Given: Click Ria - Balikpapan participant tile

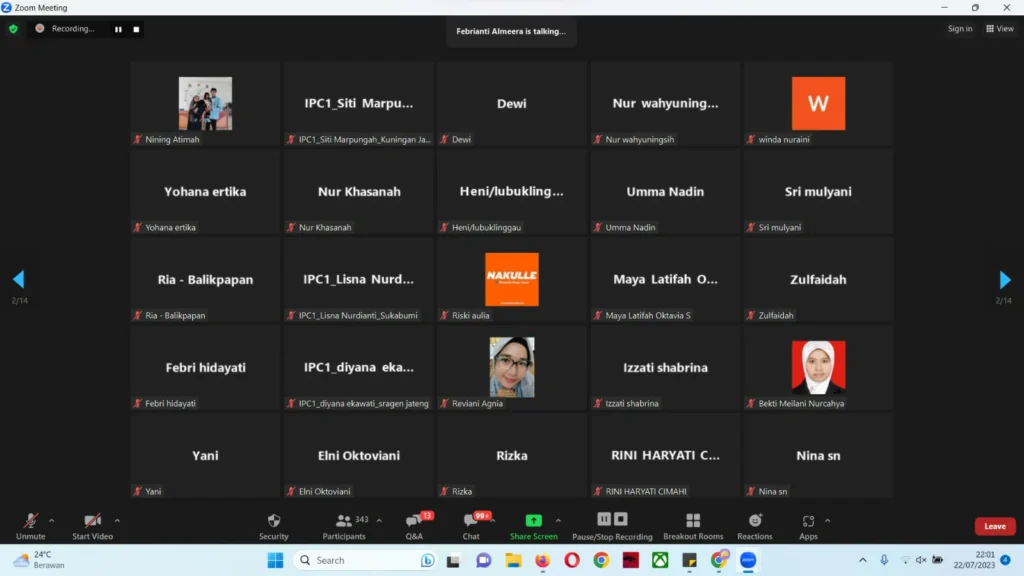Looking at the screenshot, I should click(x=205, y=280).
